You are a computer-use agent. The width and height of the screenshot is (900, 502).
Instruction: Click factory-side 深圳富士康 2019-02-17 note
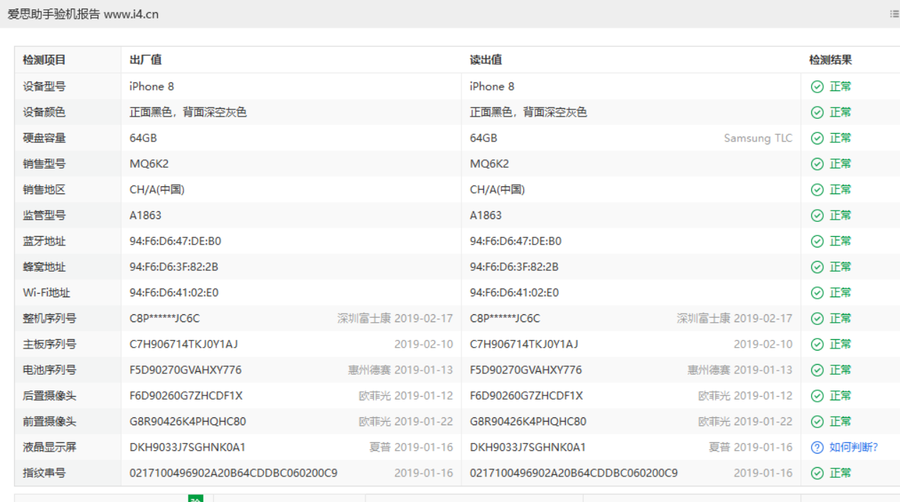coord(395,318)
